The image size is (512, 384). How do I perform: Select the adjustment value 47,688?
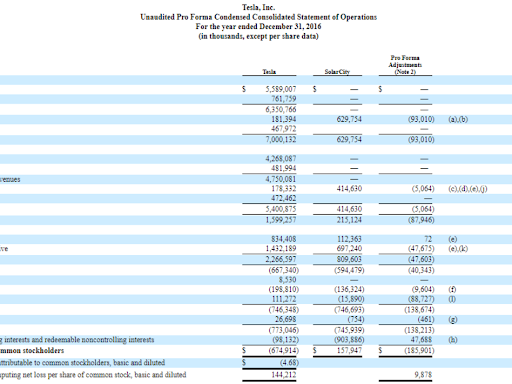[421, 339]
